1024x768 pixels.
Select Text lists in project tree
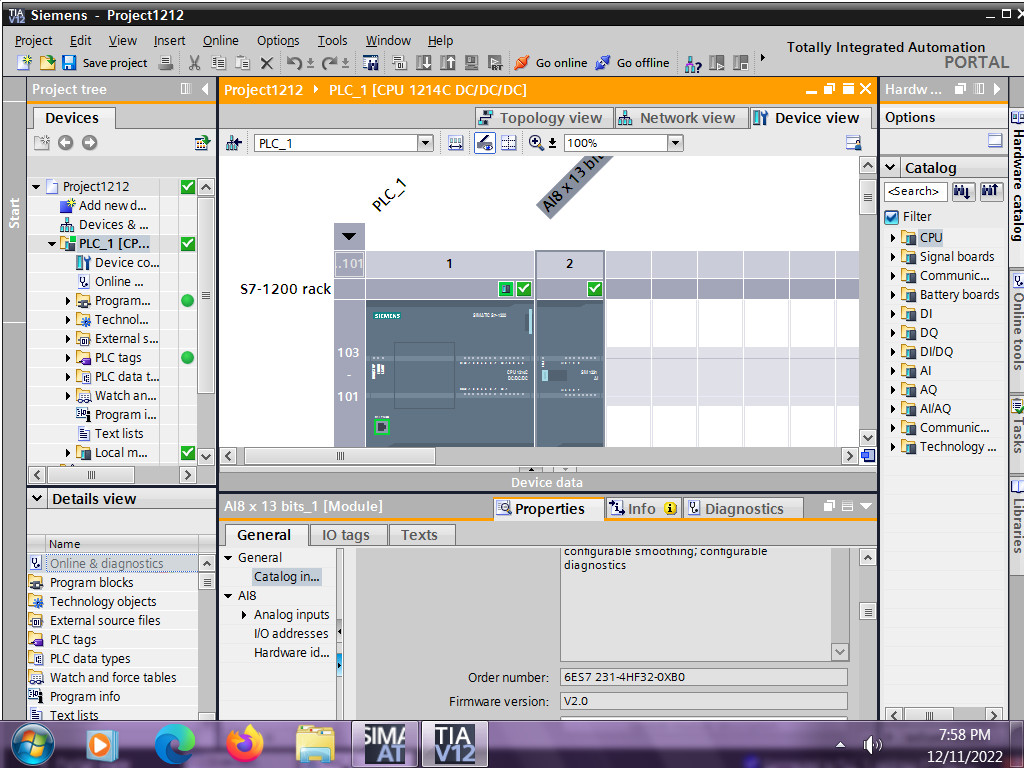(x=110, y=434)
